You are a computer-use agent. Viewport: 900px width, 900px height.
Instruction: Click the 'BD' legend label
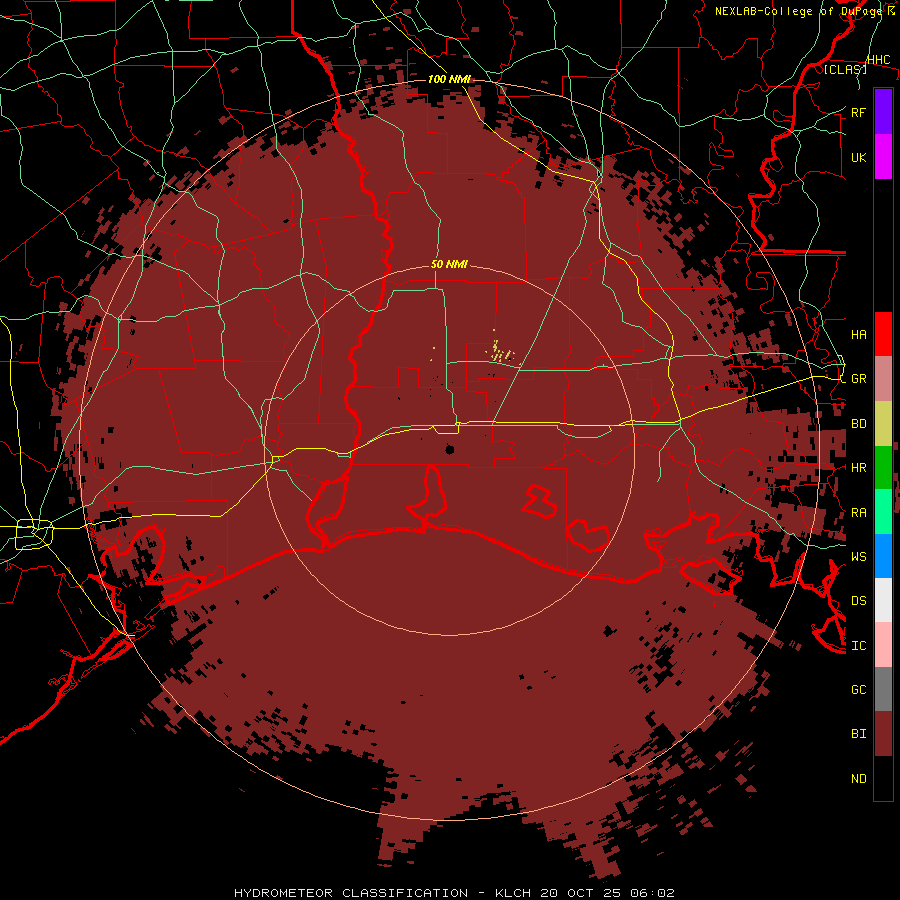point(859,424)
